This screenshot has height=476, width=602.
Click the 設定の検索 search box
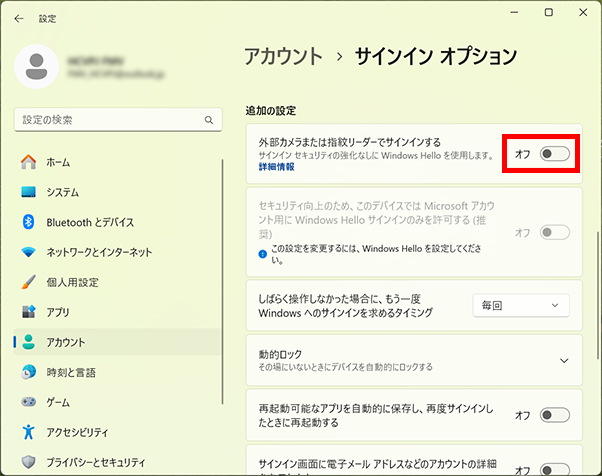(x=110, y=120)
